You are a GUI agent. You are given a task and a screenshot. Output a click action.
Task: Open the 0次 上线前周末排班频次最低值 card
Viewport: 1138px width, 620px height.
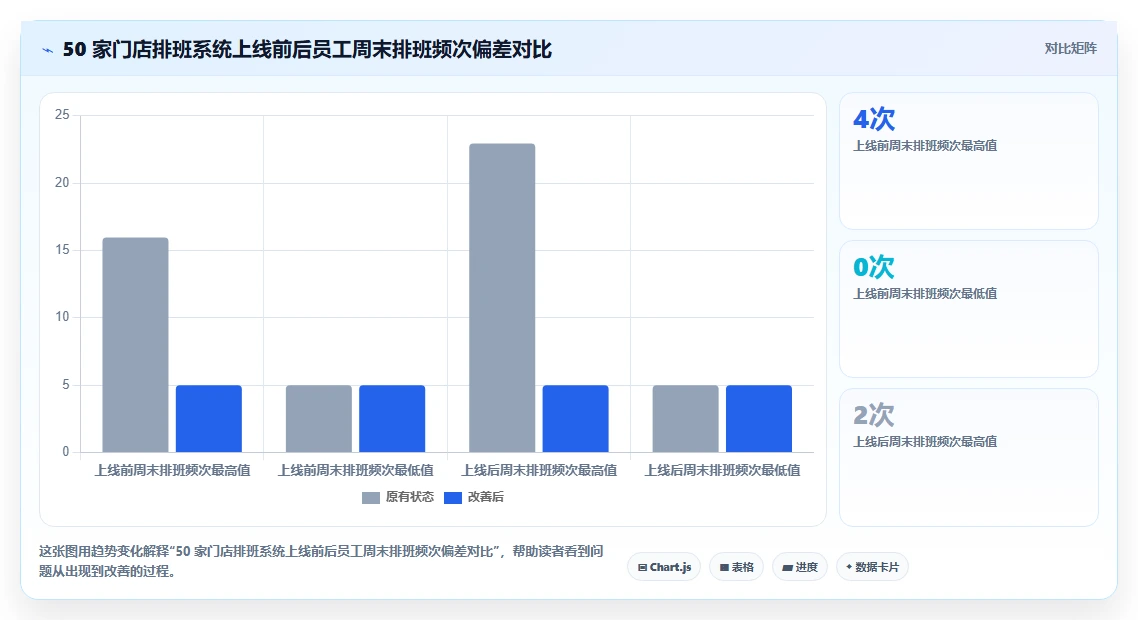pos(969,309)
